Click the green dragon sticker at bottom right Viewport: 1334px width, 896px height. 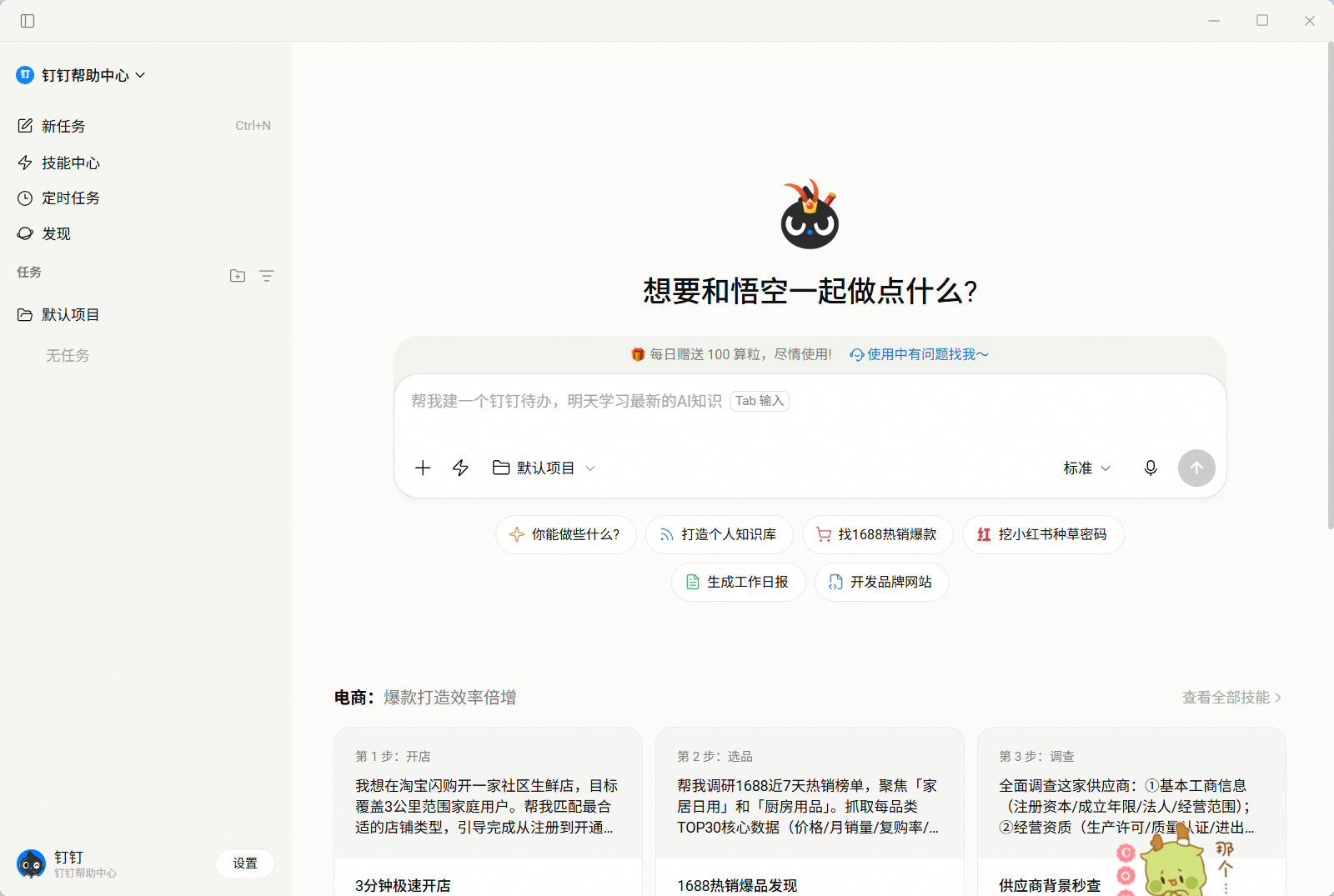point(1175,863)
